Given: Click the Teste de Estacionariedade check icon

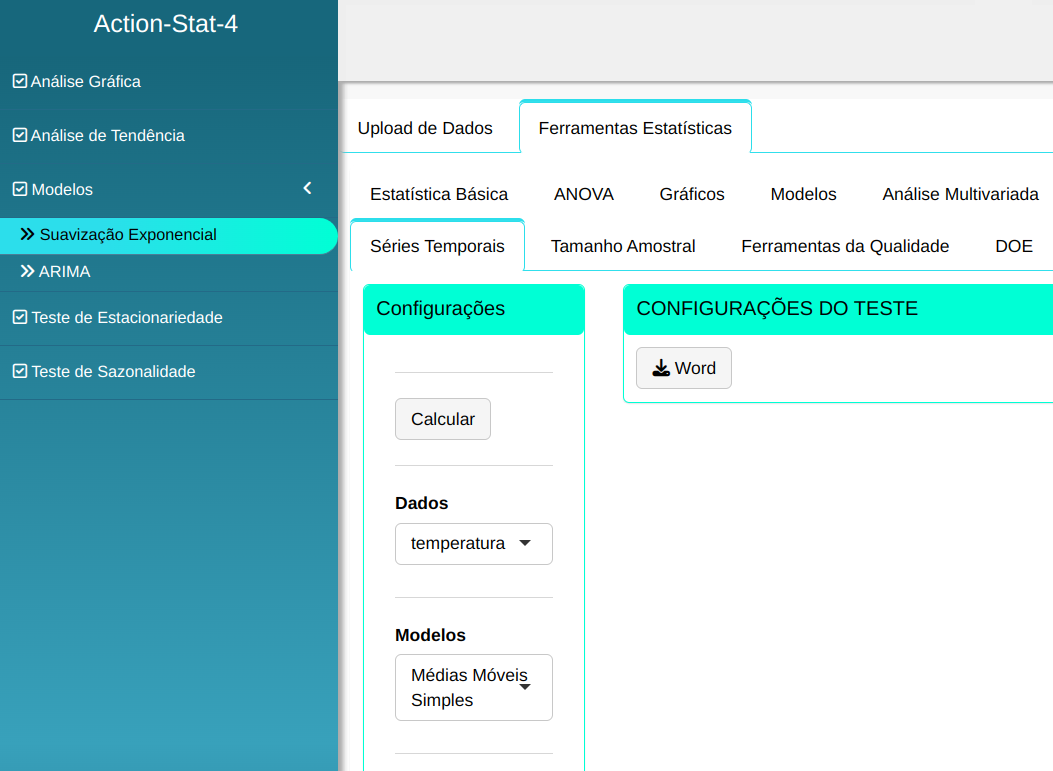Looking at the screenshot, I should [x=19, y=317].
